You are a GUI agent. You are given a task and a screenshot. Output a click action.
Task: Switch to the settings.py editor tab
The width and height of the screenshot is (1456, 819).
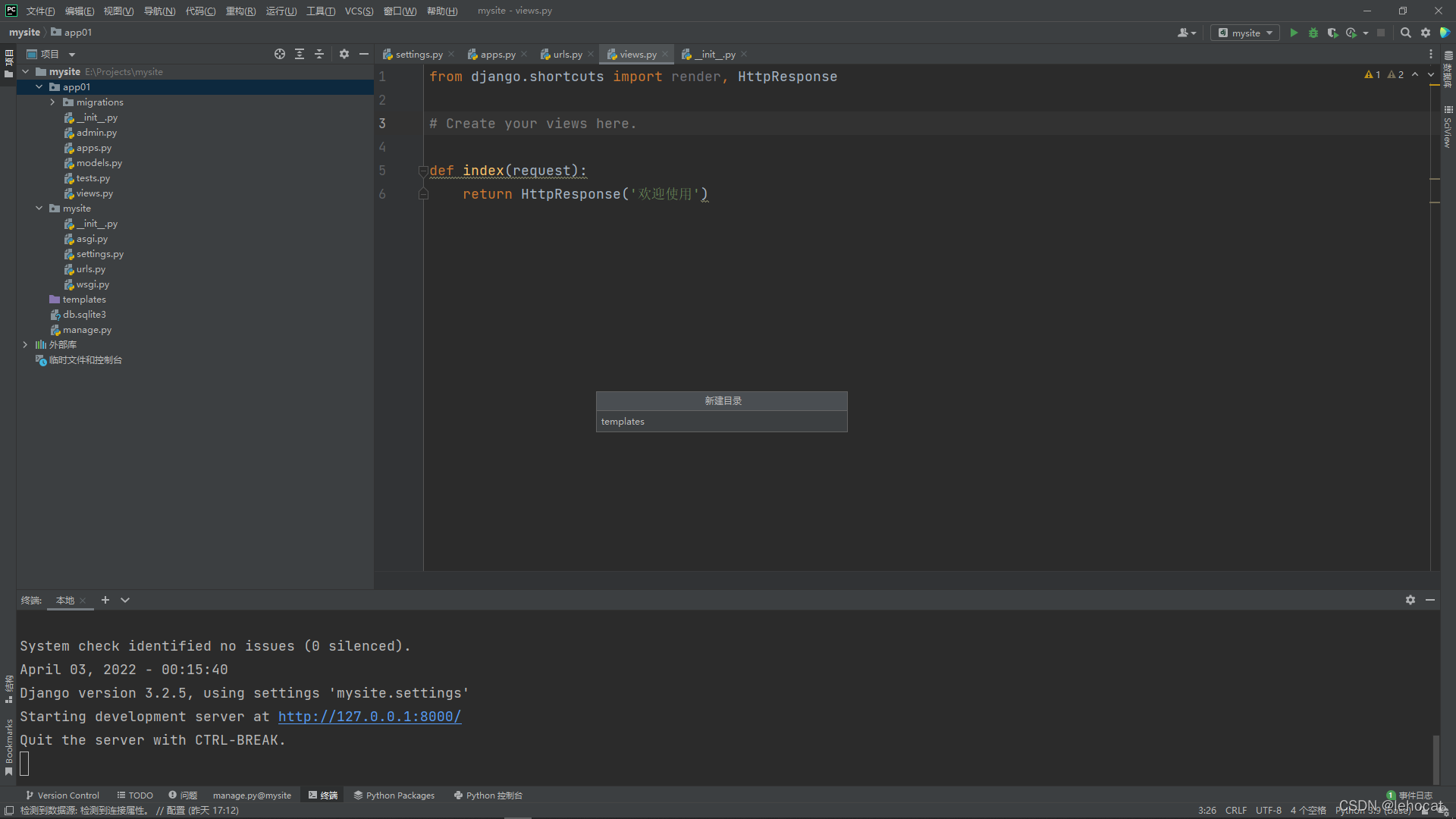[x=418, y=55]
